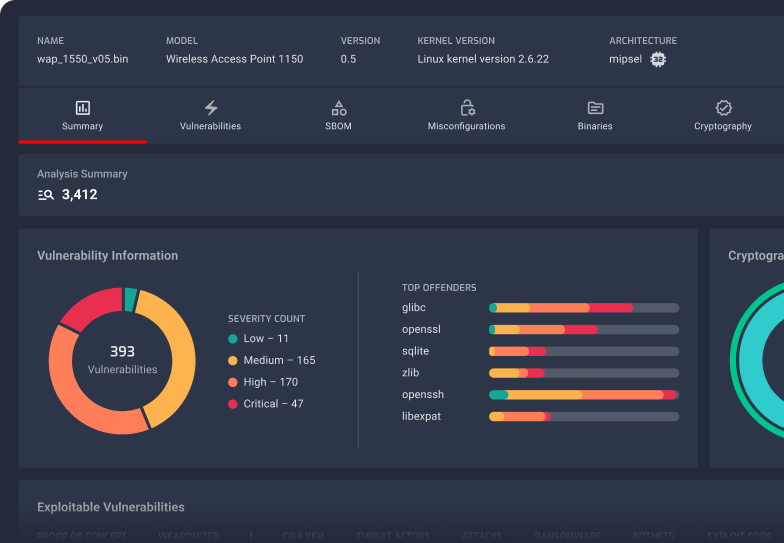Click the 393 Vulnerabilities donut center

pos(122,360)
